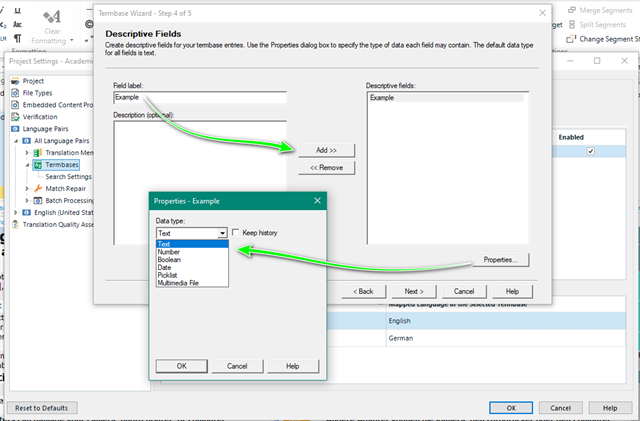Viewport: 640px width, 421px height.
Task: Open field Properties... button
Action: [x=499, y=259]
